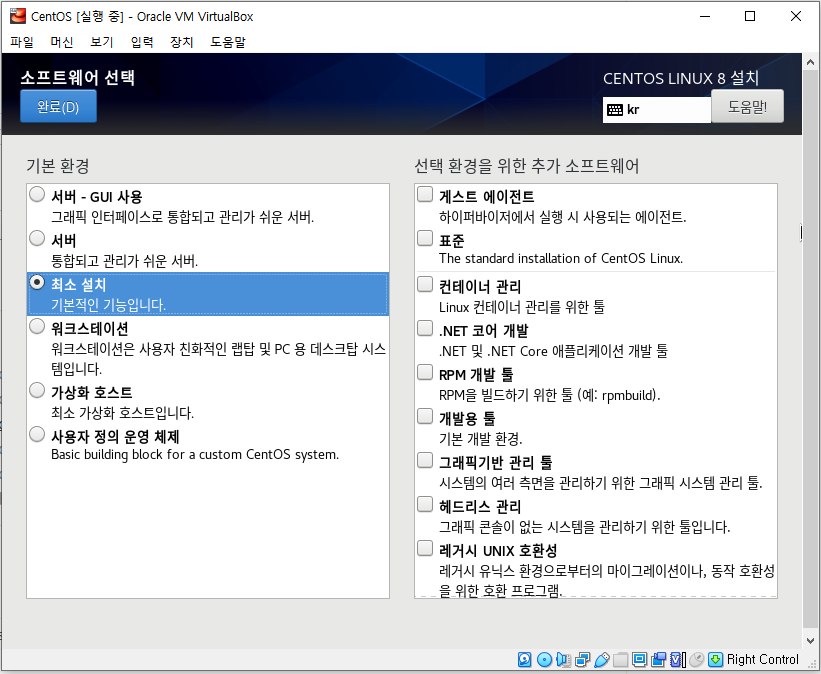
Task: Open audio settings speaker icon in status bar
Action: [563, 659]
